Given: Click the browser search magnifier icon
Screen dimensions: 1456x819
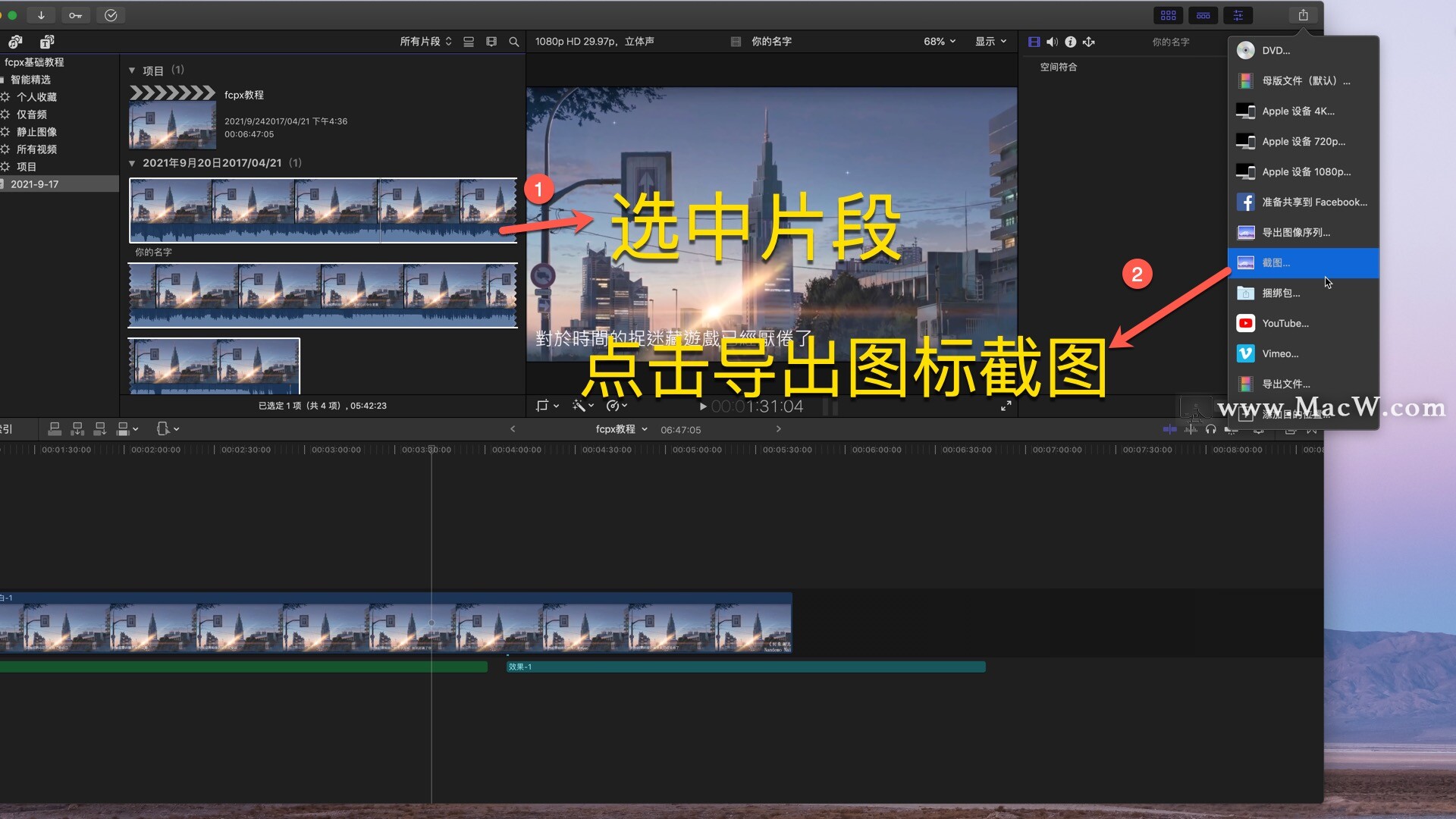Looking at the screenshot, I should 513,42.
